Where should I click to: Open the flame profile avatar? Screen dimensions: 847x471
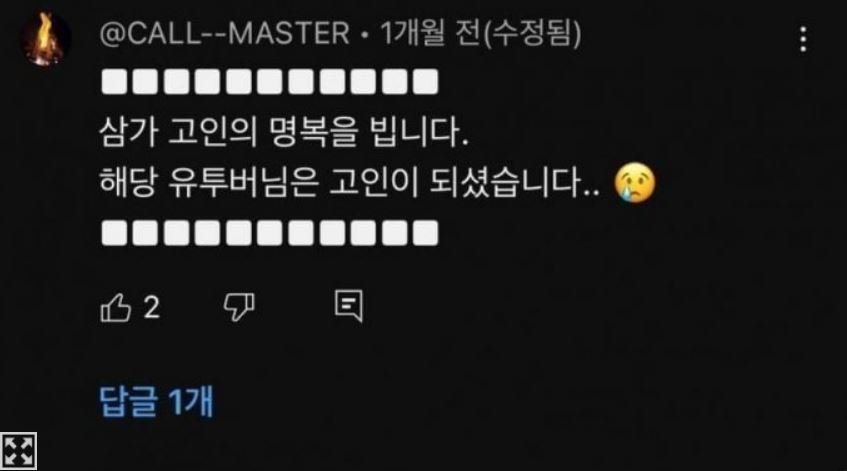pyautogui.click(x=45, y=39)
